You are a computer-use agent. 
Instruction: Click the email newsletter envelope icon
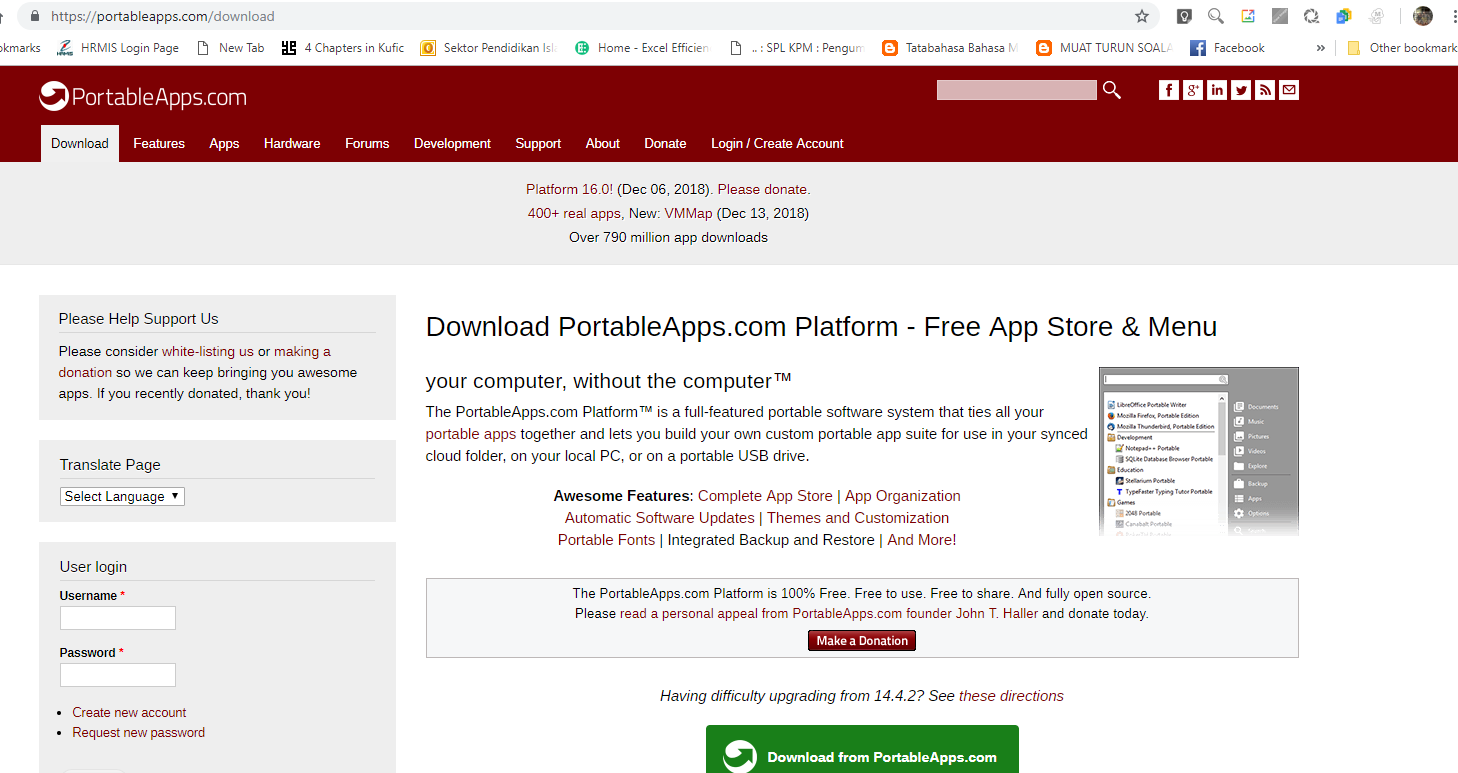click(x=1289, y=90)
